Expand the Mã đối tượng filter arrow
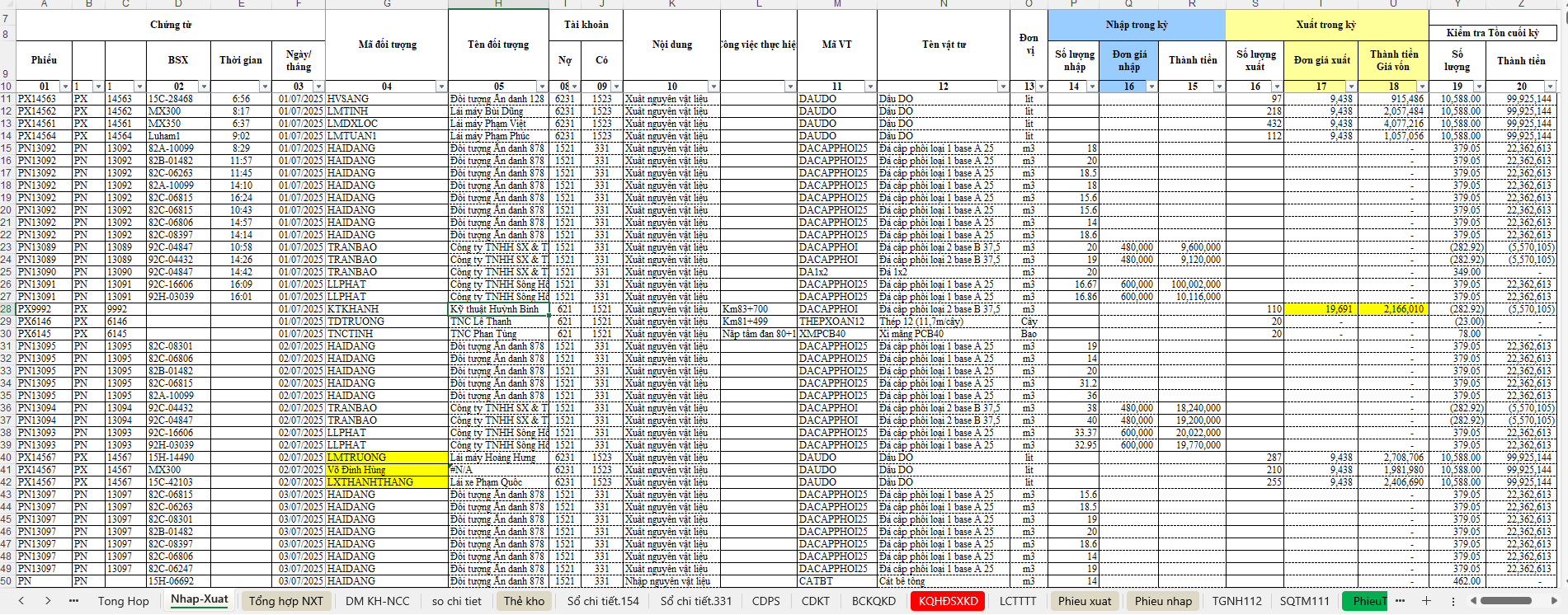This screenshot has width=1568, height=615. [441, 87]
